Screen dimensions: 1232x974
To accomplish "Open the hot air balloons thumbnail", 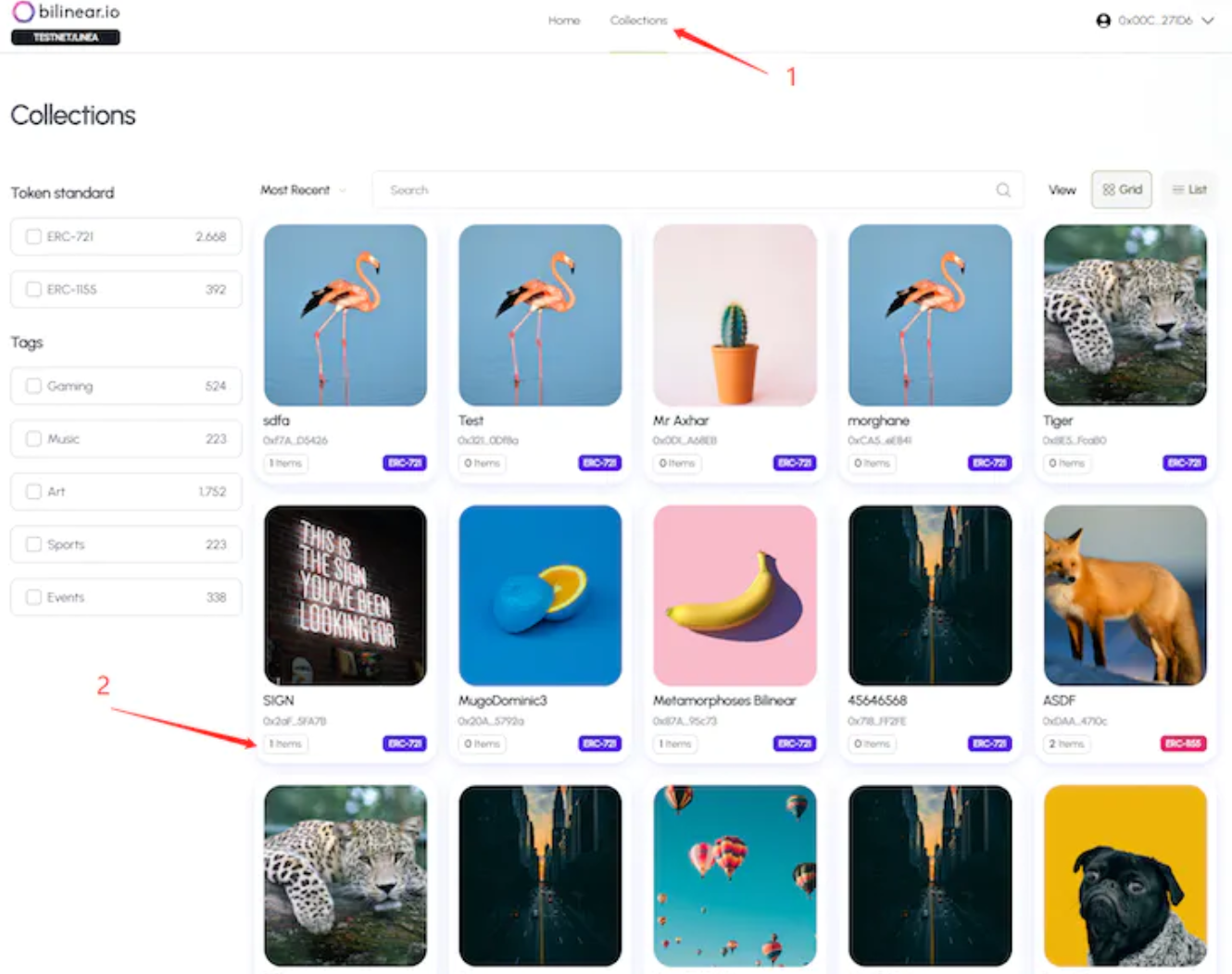I will point(735,876).
